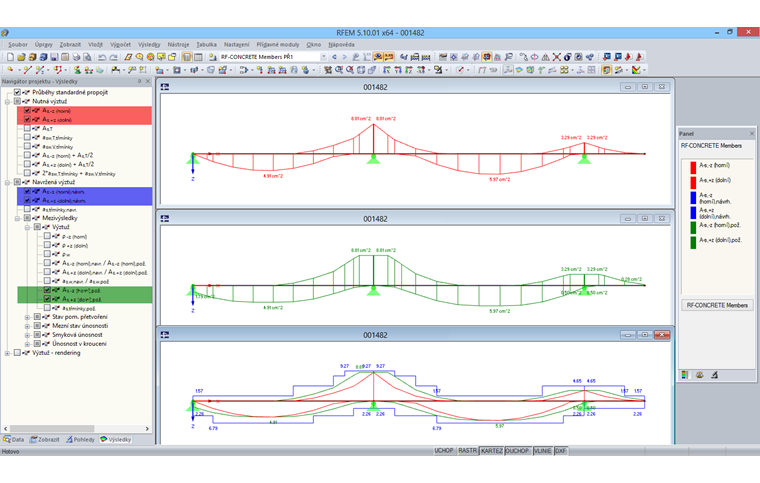Click green swatch for As,+z (dolní),pož. legend
The image size is (760, 483).
point(693,242)
